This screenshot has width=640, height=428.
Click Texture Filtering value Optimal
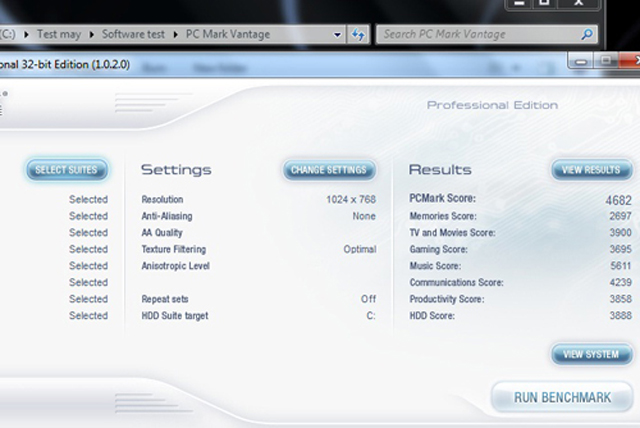[360, 249]
